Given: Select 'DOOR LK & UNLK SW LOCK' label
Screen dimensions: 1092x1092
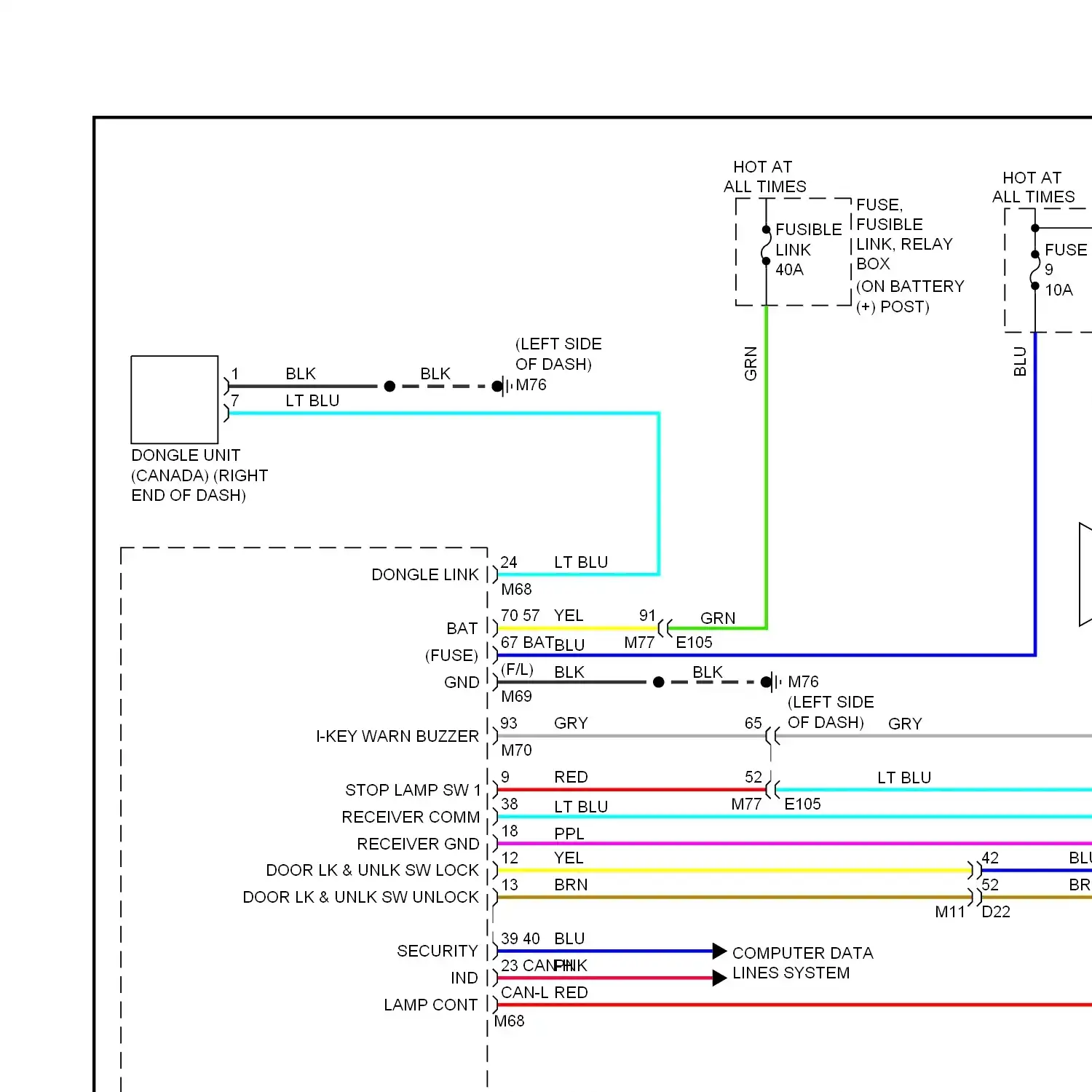Looking at the screenshot, I should pyautogui.click(x=372, y=871).
